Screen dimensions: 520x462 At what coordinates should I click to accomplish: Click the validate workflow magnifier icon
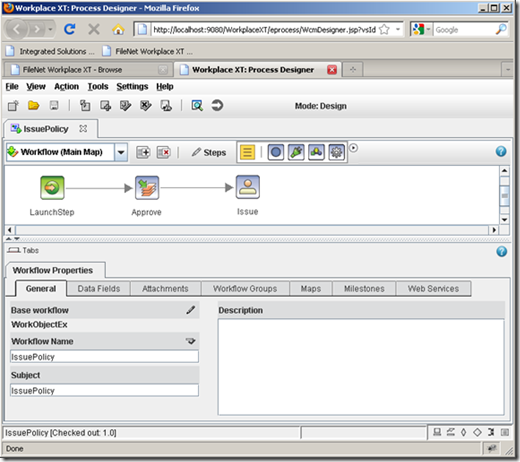(197, 106)
